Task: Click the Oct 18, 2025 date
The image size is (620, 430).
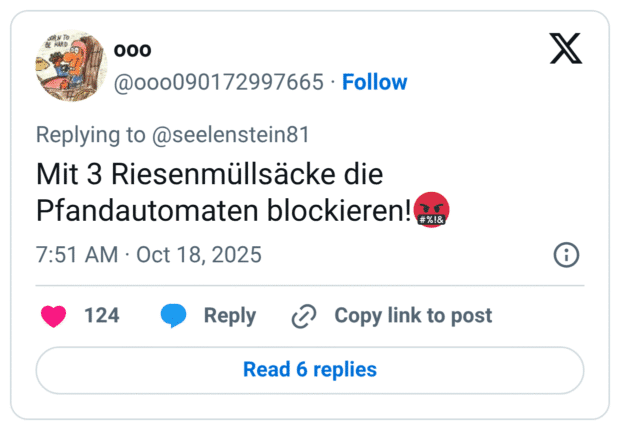Action: pos(198,255)
